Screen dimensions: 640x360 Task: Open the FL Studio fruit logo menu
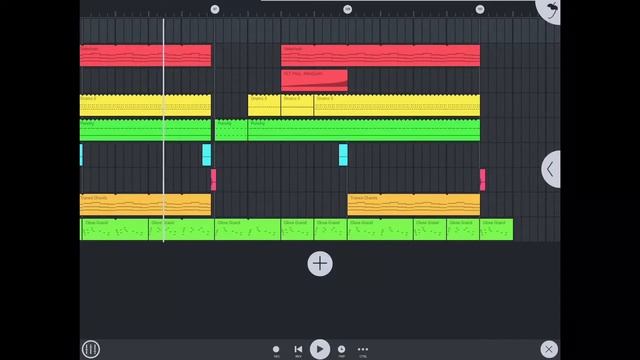[550, 10]
